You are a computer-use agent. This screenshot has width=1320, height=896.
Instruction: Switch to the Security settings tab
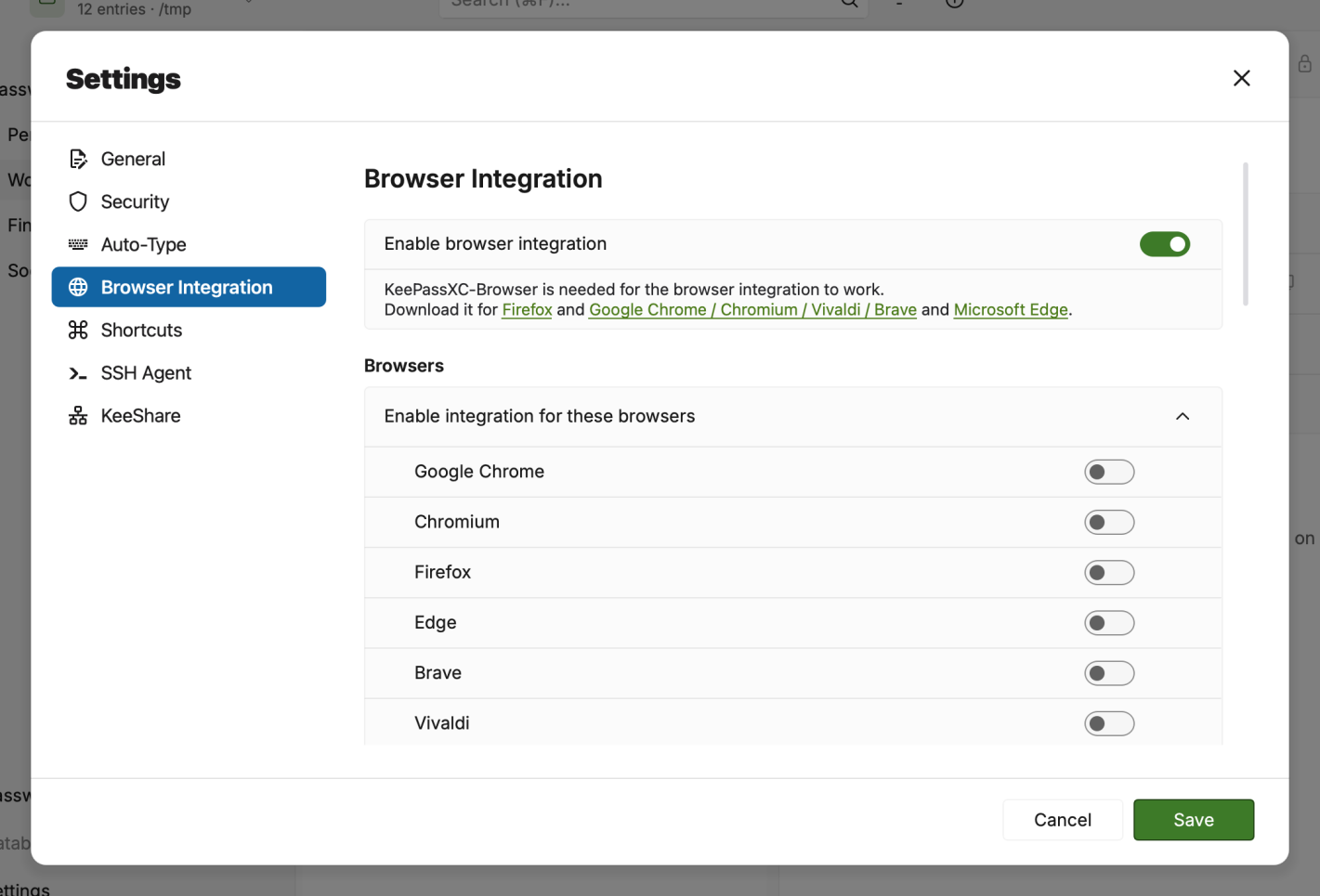tap(189, 201)
